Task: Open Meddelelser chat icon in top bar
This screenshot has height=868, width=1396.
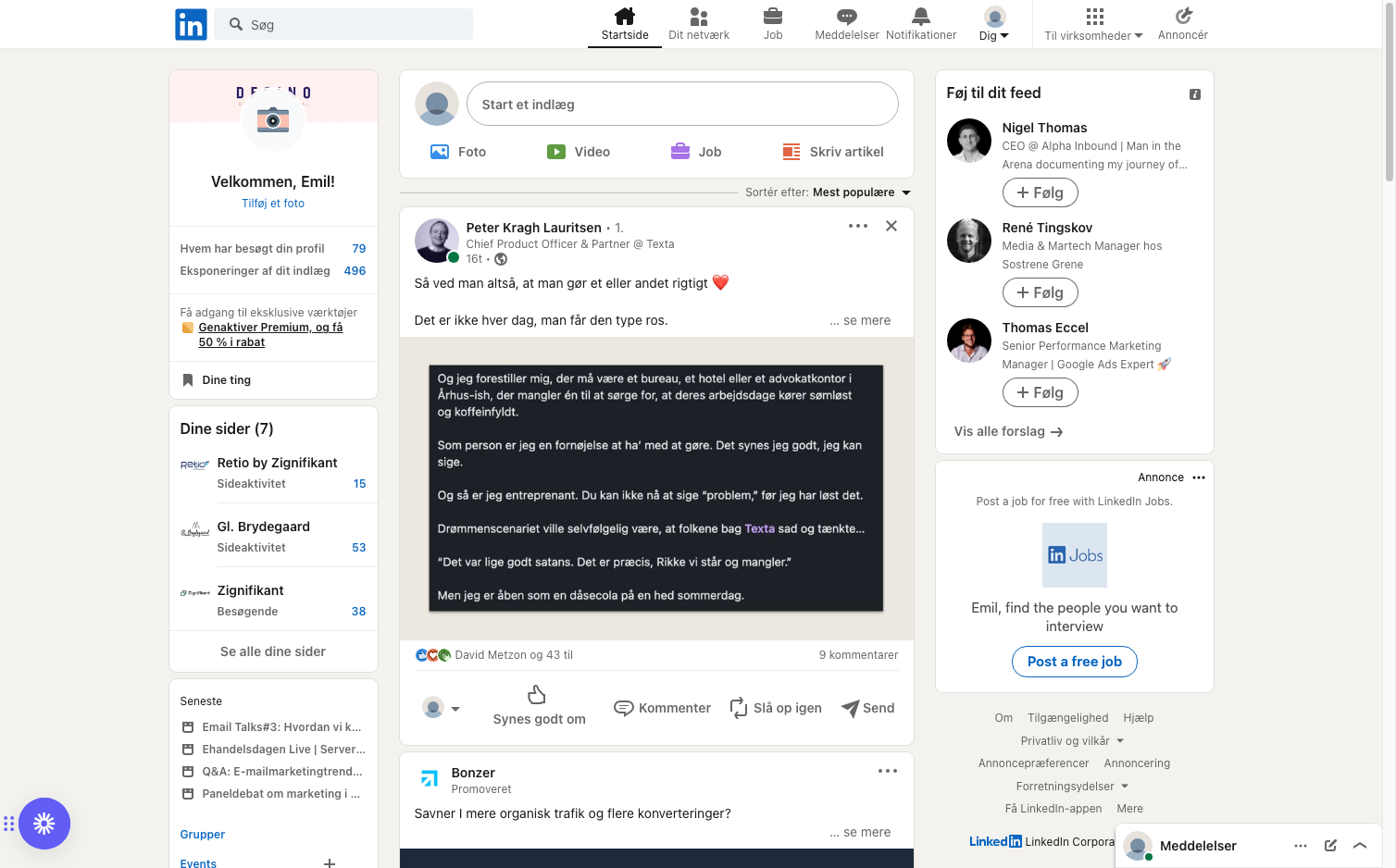Action: [x=847, y=24]
